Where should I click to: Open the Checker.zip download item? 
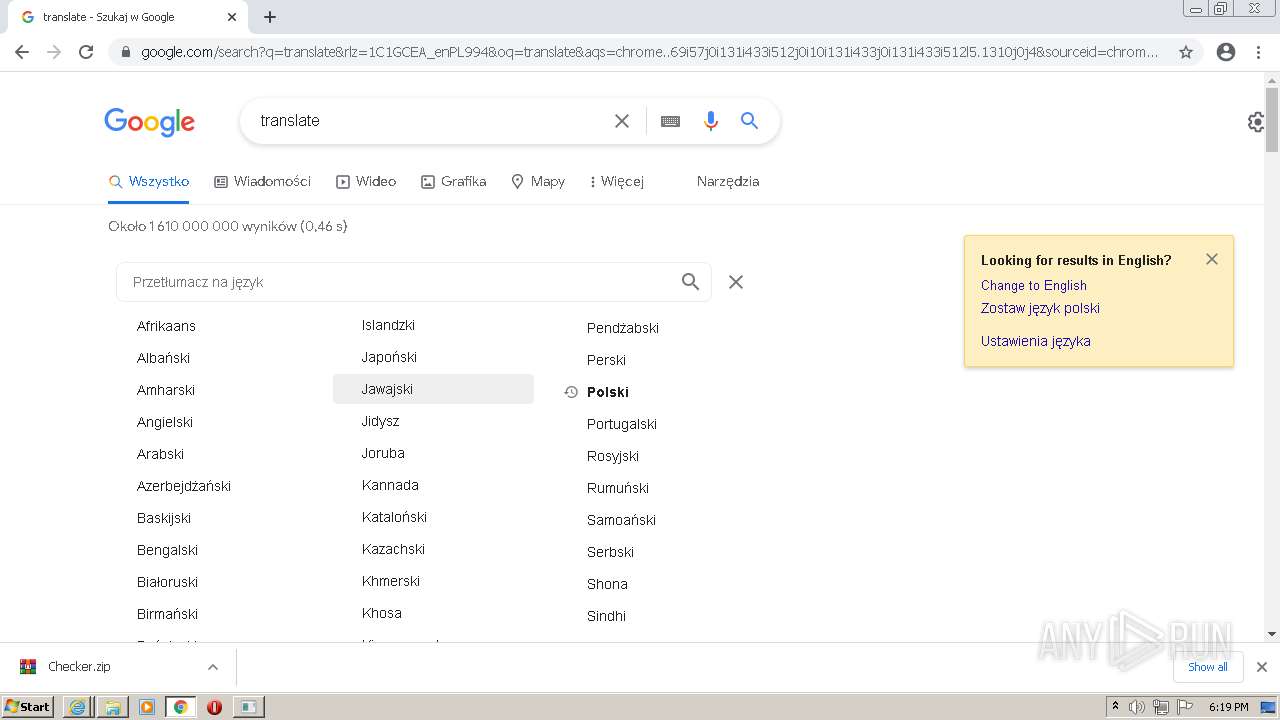[80, 667]
